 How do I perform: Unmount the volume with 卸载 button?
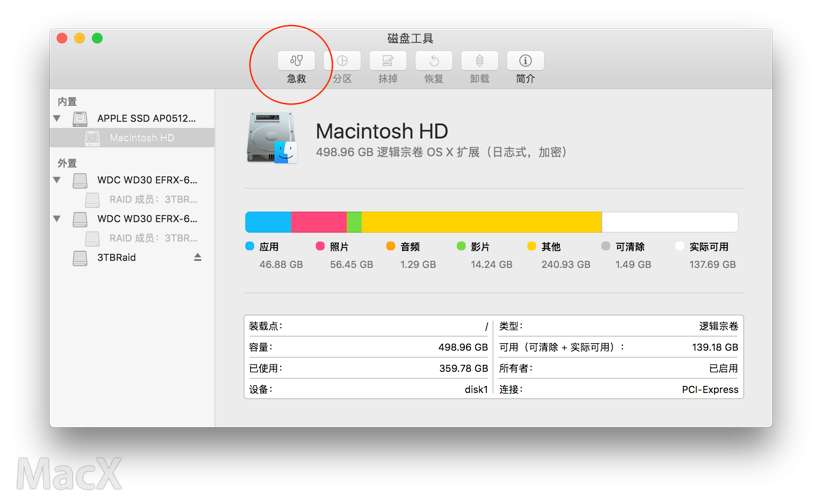[479, 61]
